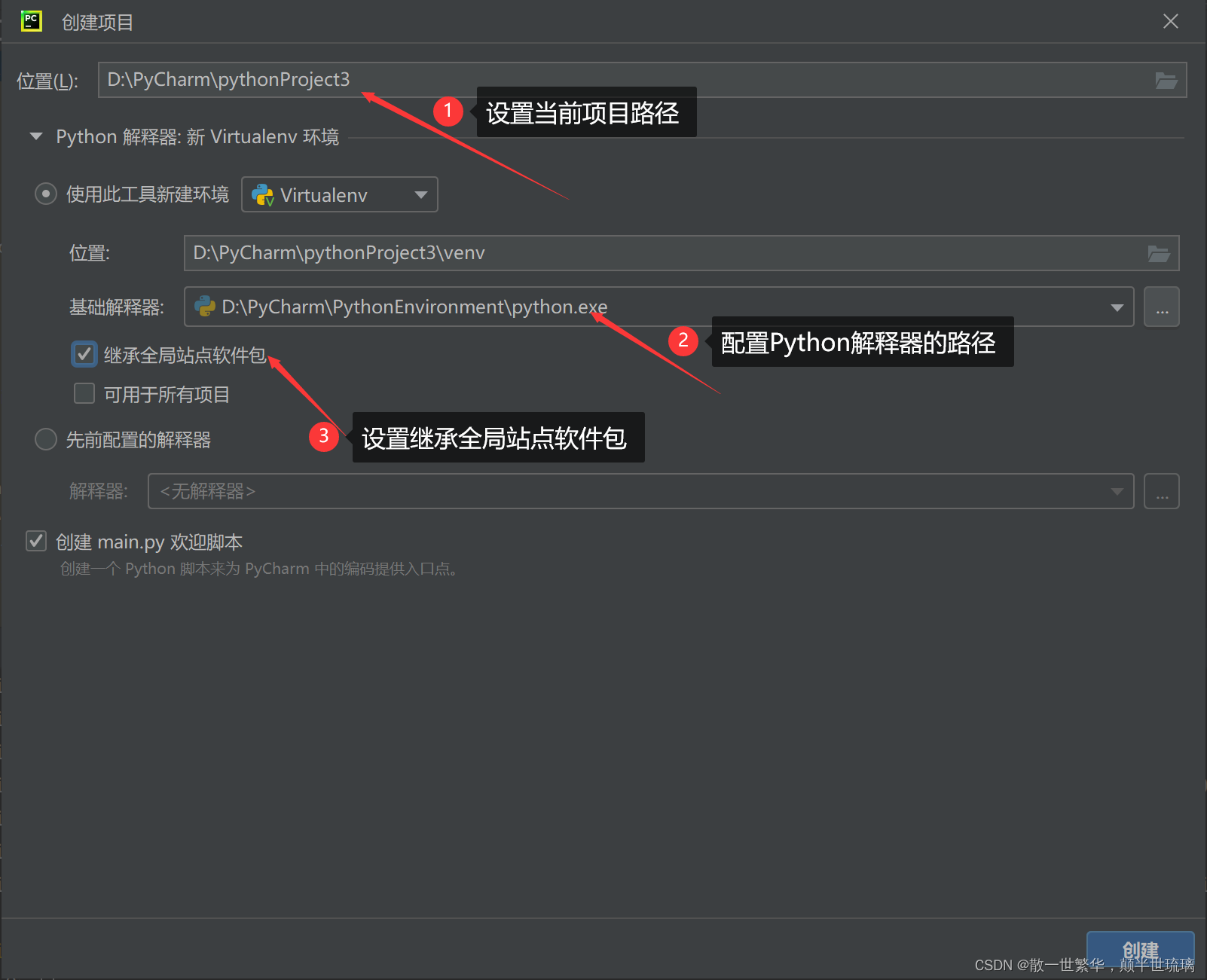Uncheck 继承全局站点软件包 checkbox

(x=84, y=354)
